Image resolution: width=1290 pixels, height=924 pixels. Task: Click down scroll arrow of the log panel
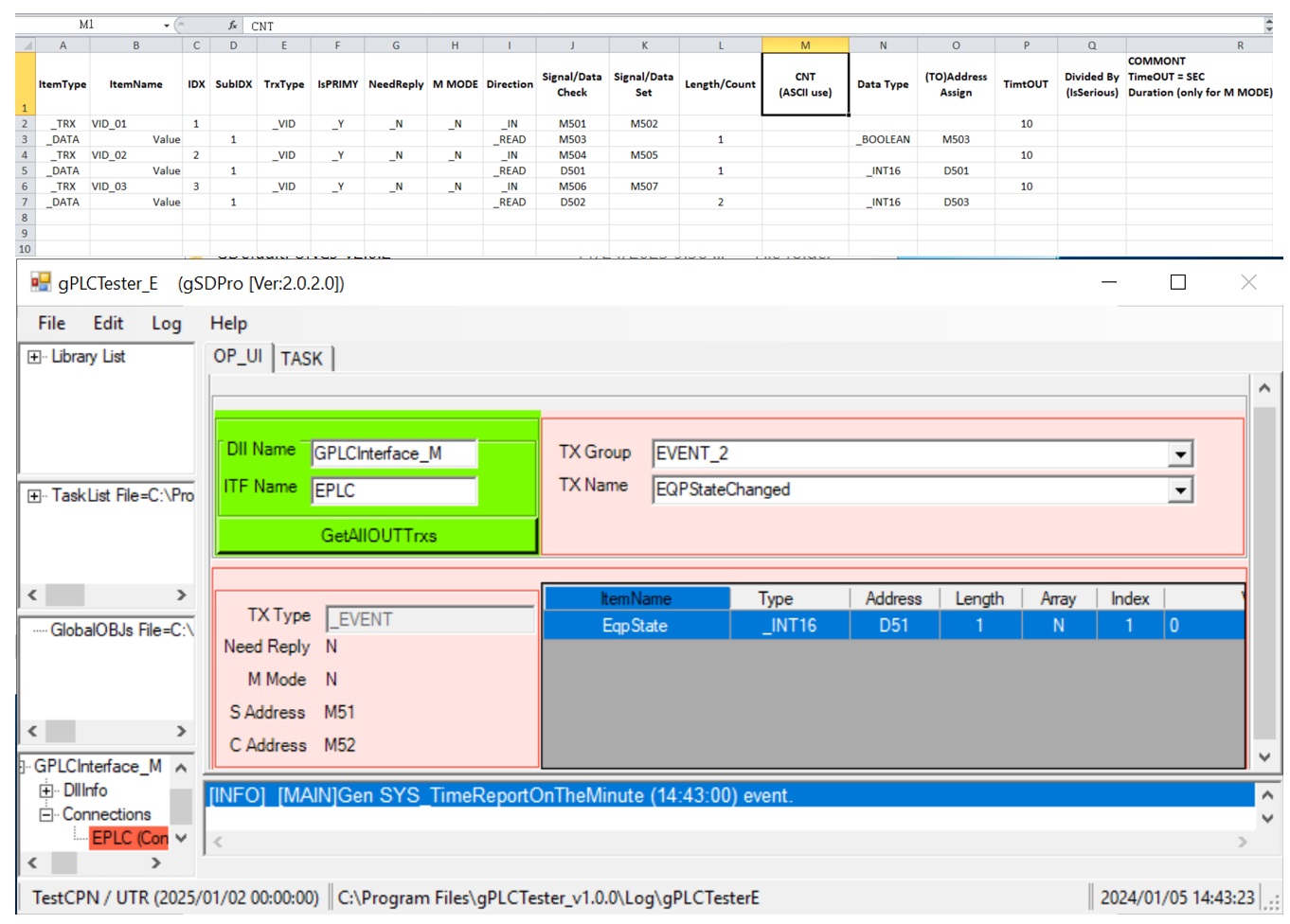(x=1267, y=820)
